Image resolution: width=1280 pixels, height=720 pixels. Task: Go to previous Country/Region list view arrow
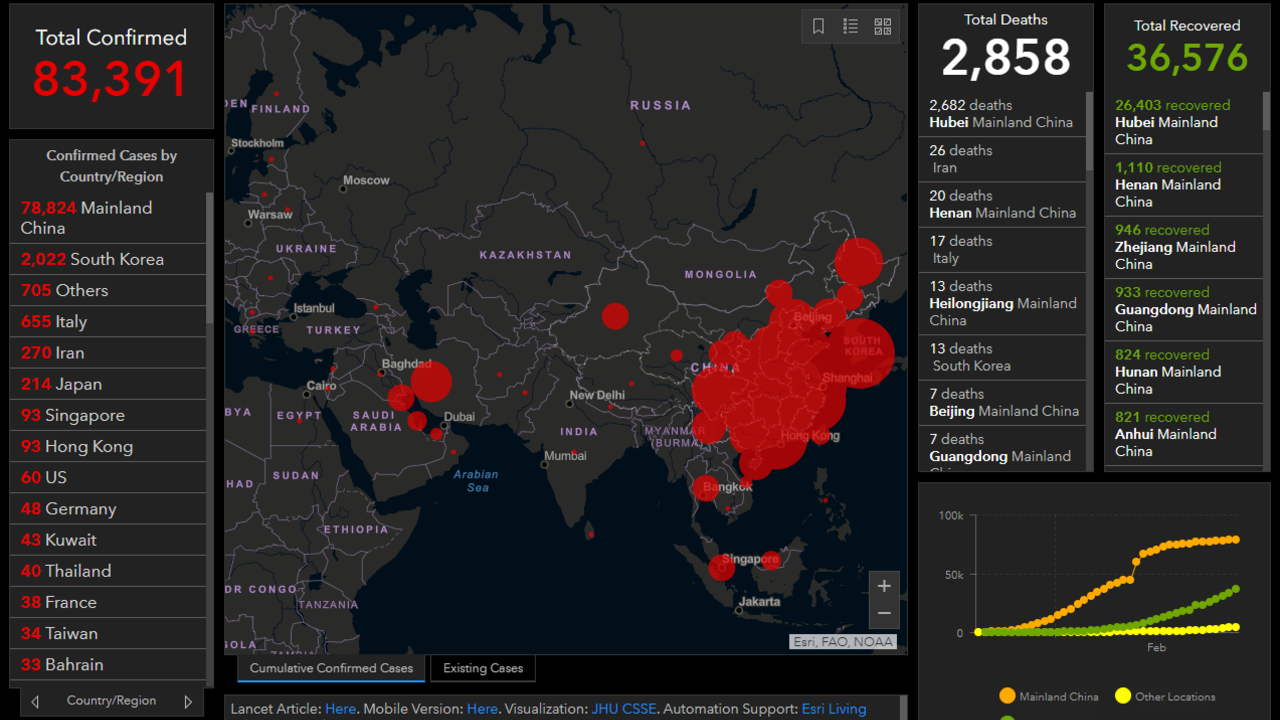click(x=35, y=702)
